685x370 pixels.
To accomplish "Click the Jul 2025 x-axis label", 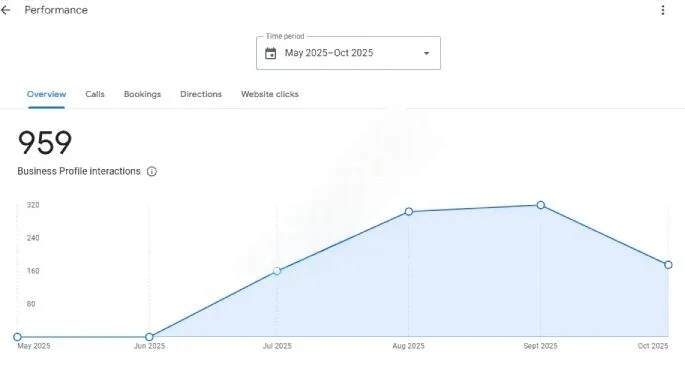I will [x=277, y=346].
